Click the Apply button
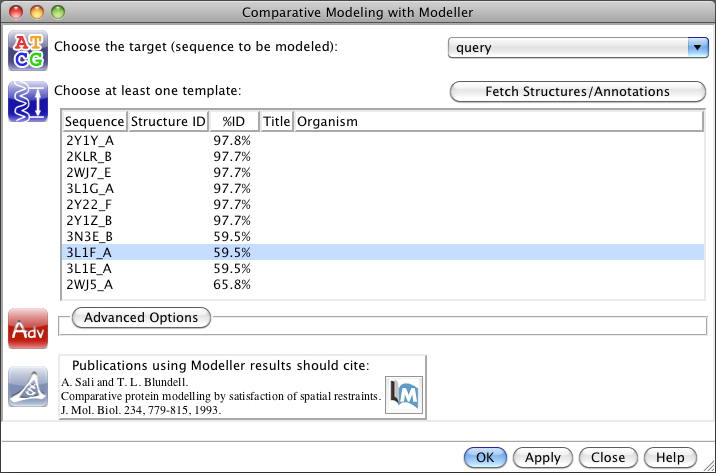The image size is (716, 473). (542, 457)
